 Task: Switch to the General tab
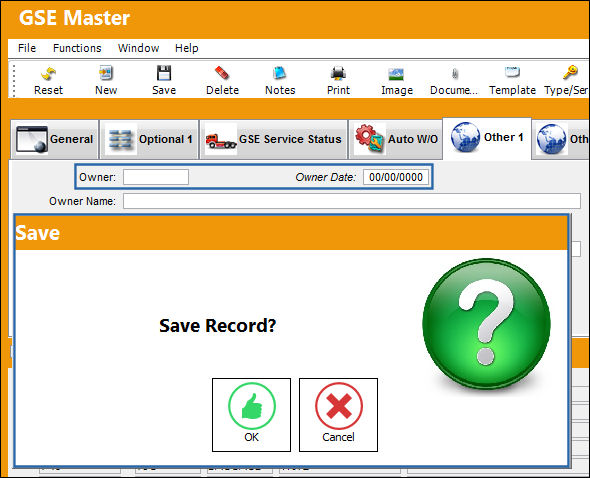[x=55, y=140]
